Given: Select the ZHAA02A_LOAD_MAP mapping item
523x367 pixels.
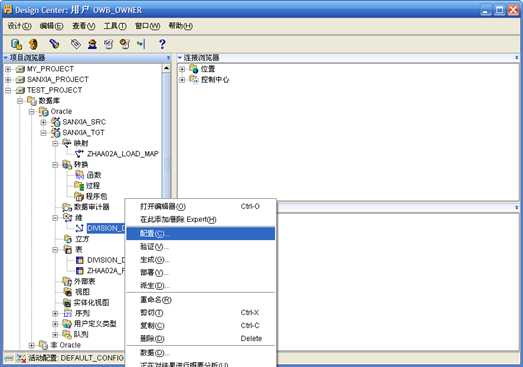Looking at the screenshot, I should tap(122, 154).
